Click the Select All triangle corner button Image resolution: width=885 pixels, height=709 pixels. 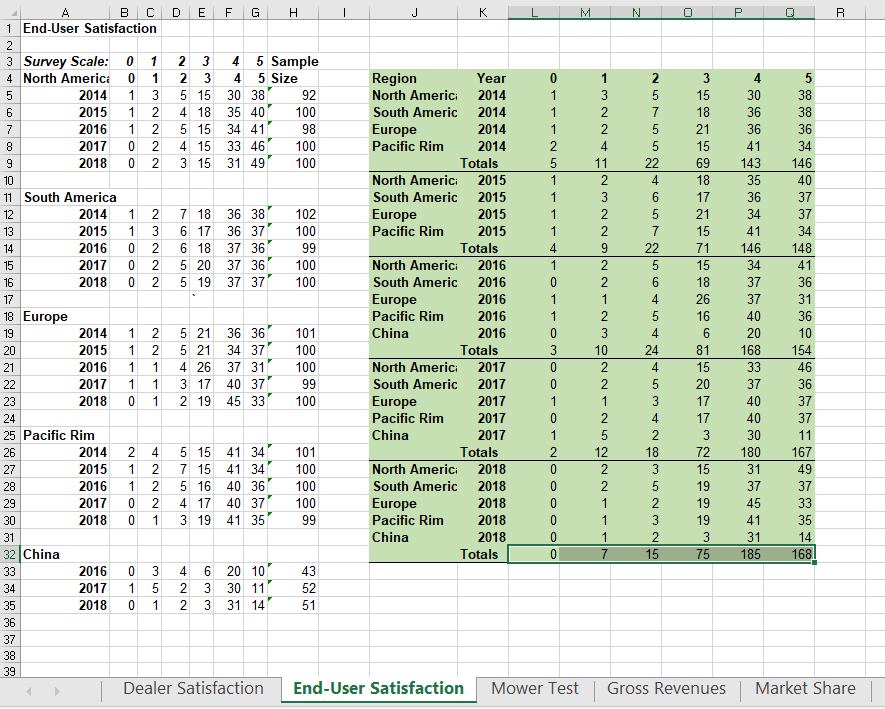(x=14, y=13)
